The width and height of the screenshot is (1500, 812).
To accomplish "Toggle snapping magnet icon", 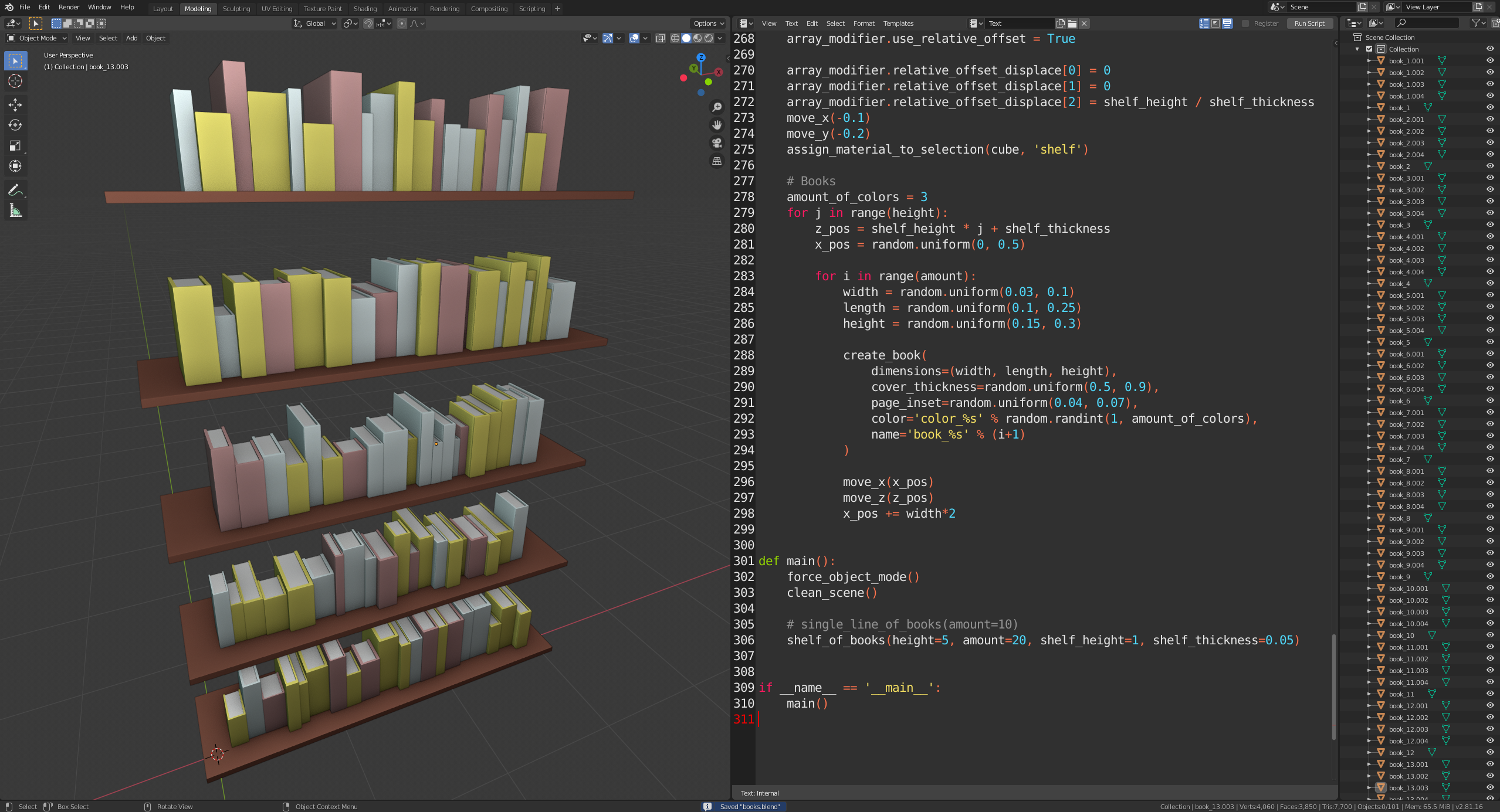I will point(368,23).
